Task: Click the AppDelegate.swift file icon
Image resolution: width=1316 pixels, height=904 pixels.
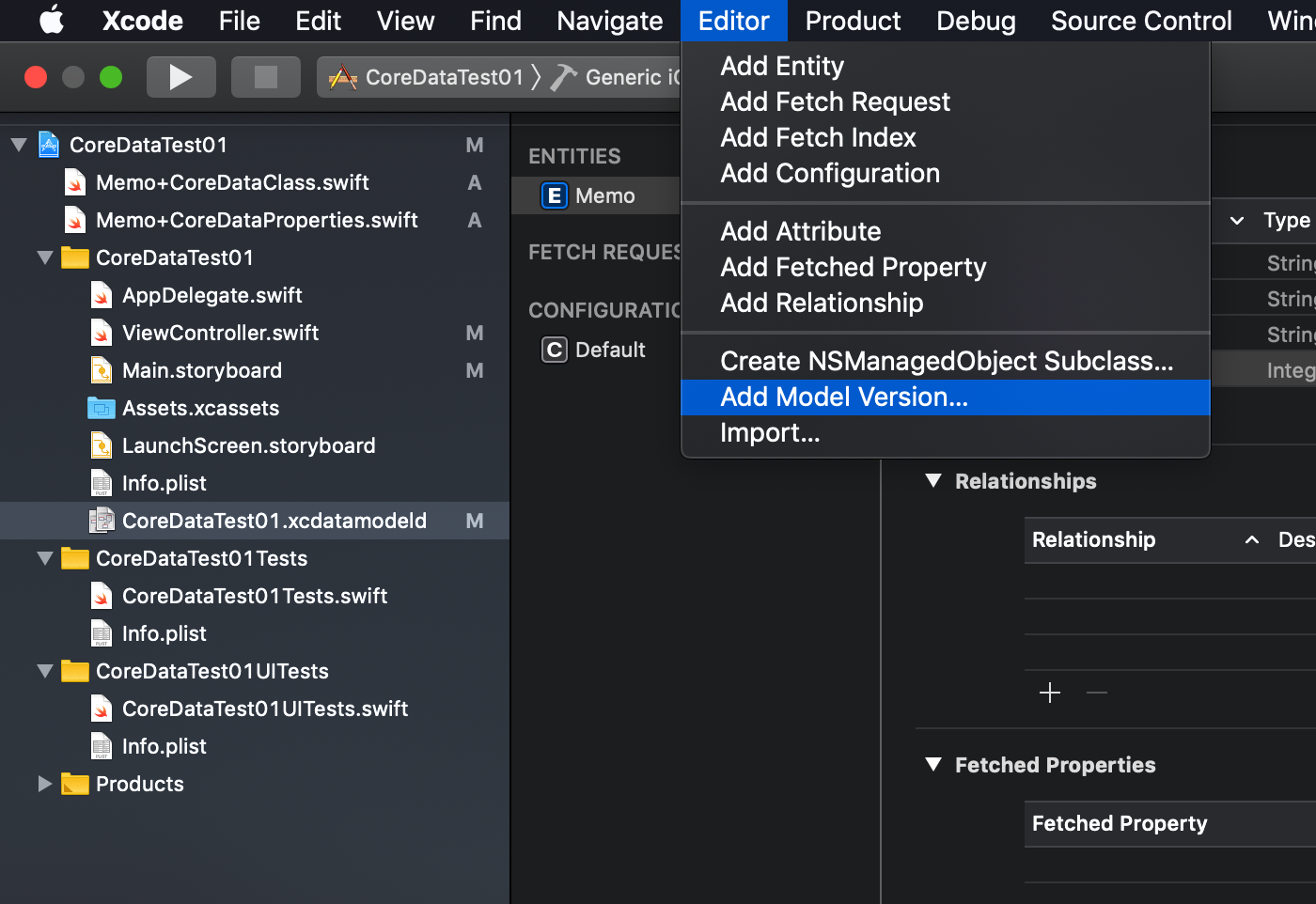Action: (x=102, y=295)
